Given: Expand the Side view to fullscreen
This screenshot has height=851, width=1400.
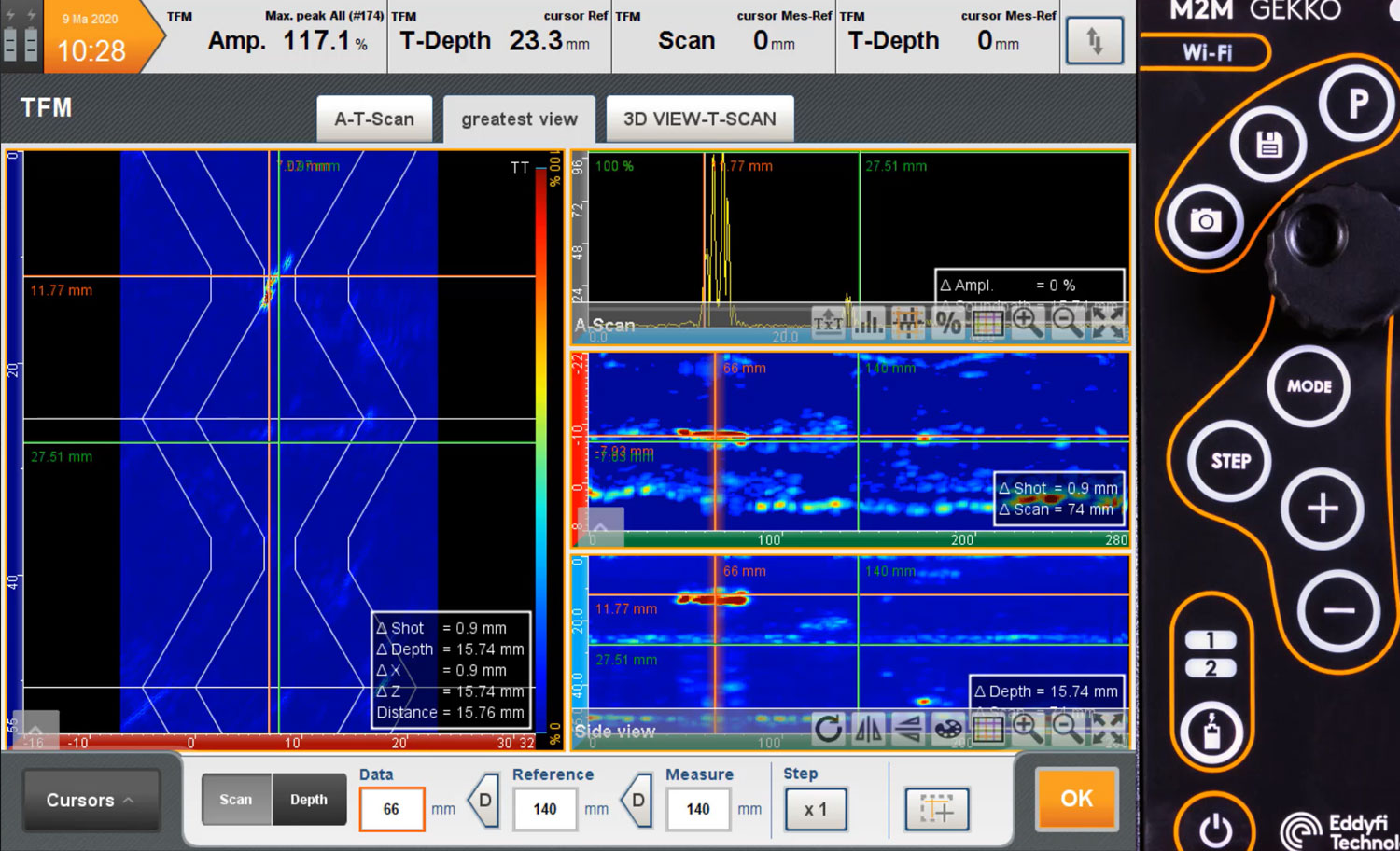Looking at the screenshot, I should (1108, 729).
